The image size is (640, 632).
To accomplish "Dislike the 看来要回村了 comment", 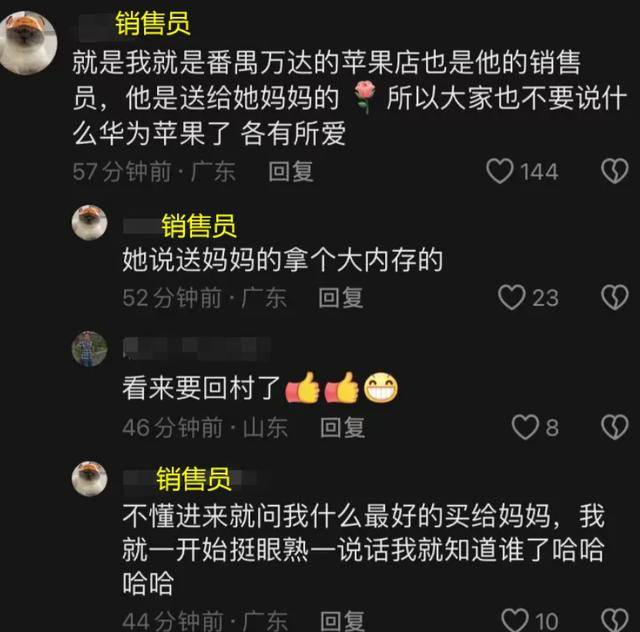I will (x=615, y=427).
